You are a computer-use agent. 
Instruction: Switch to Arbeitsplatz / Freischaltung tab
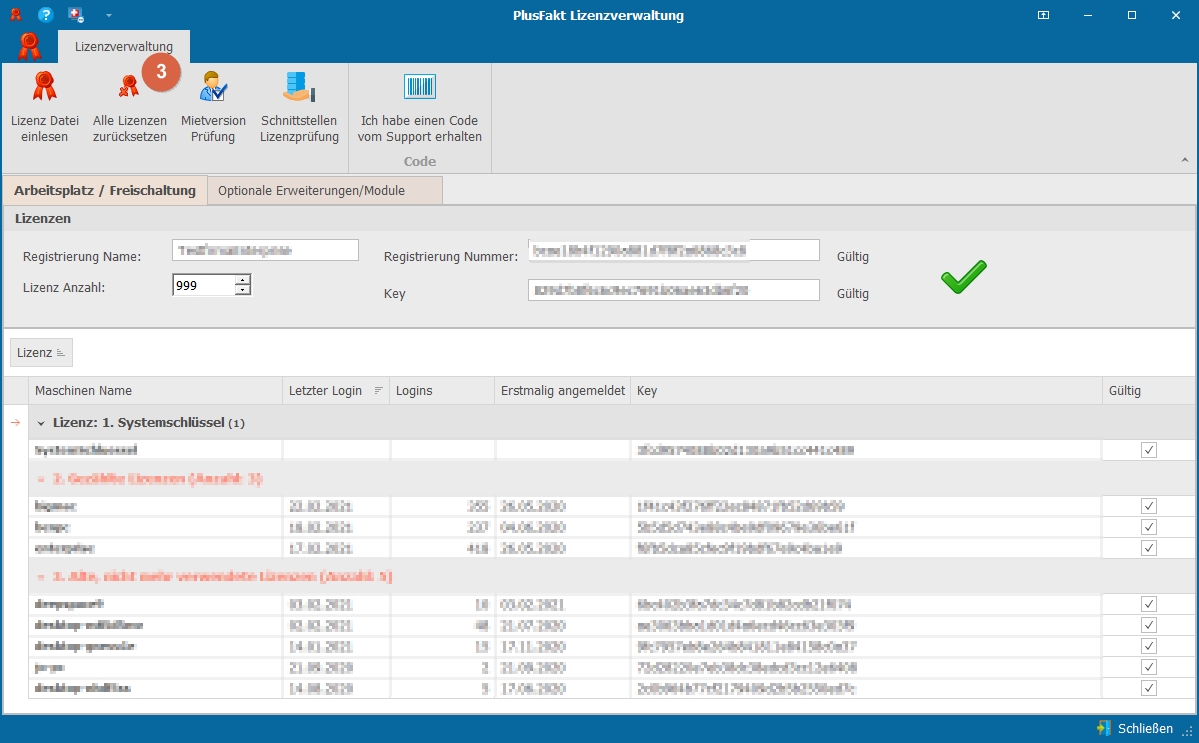(x=105, y=190)
